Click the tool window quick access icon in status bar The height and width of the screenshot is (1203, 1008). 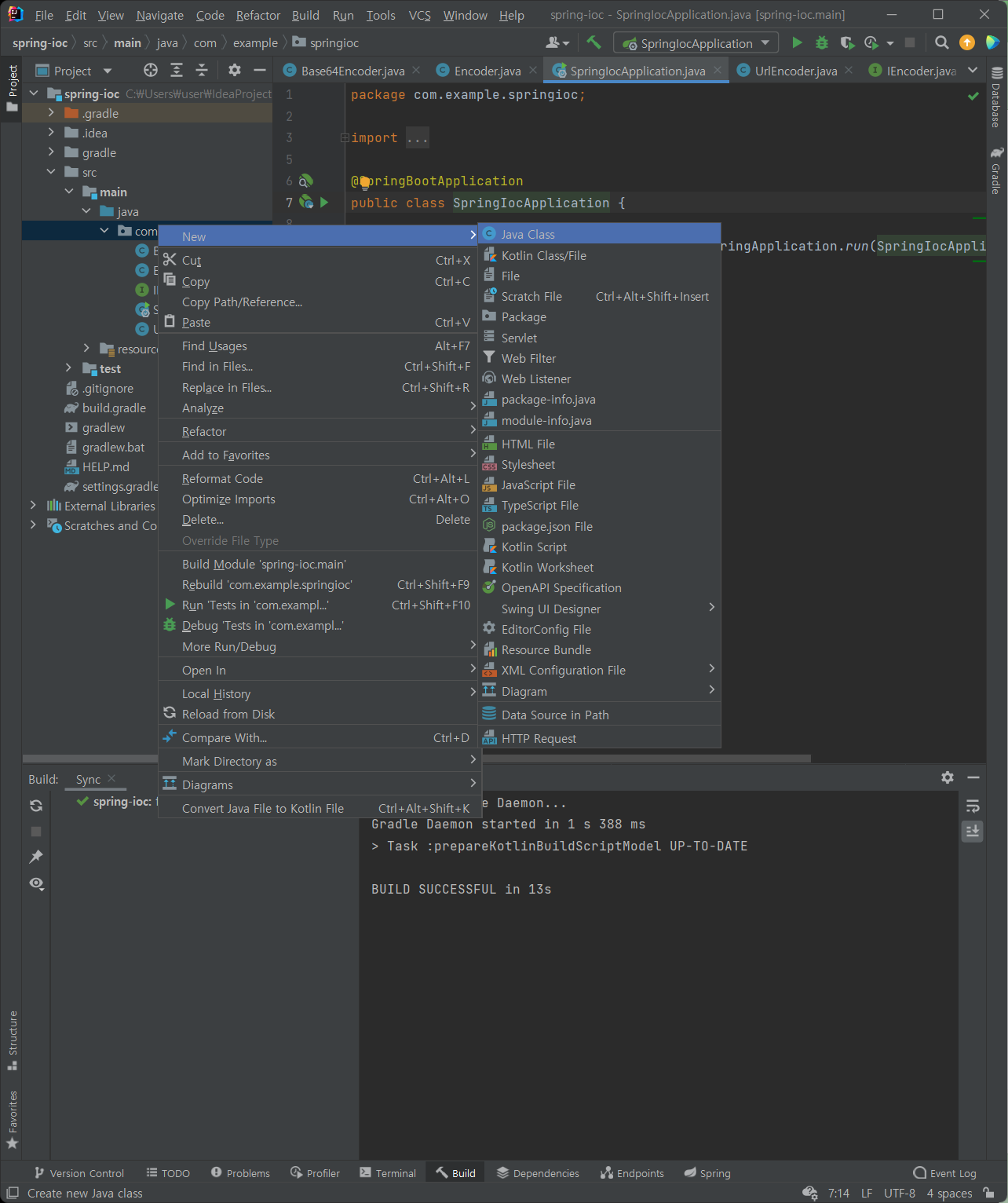[13, 1193]
